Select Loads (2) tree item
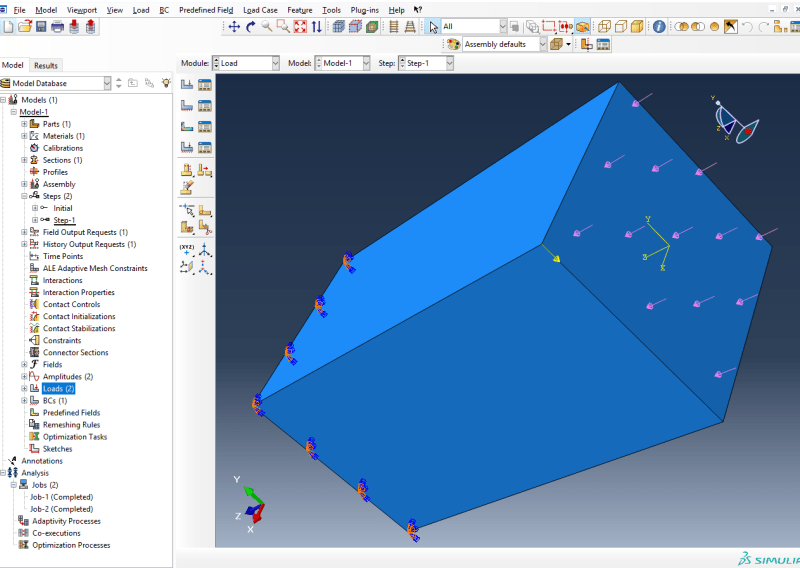Viewport: 800px width, 568px height. point(58,389)
